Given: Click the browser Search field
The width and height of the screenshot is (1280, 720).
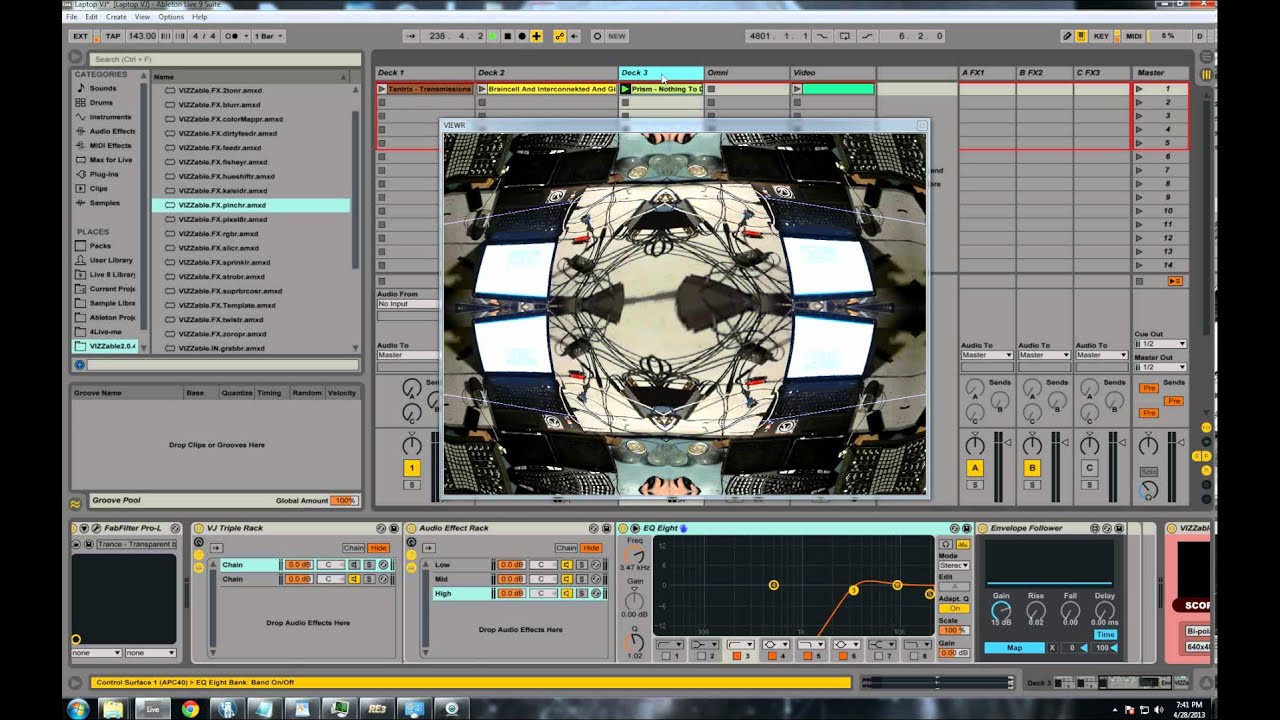Looking at the screenshot, I should pos(225,60).
